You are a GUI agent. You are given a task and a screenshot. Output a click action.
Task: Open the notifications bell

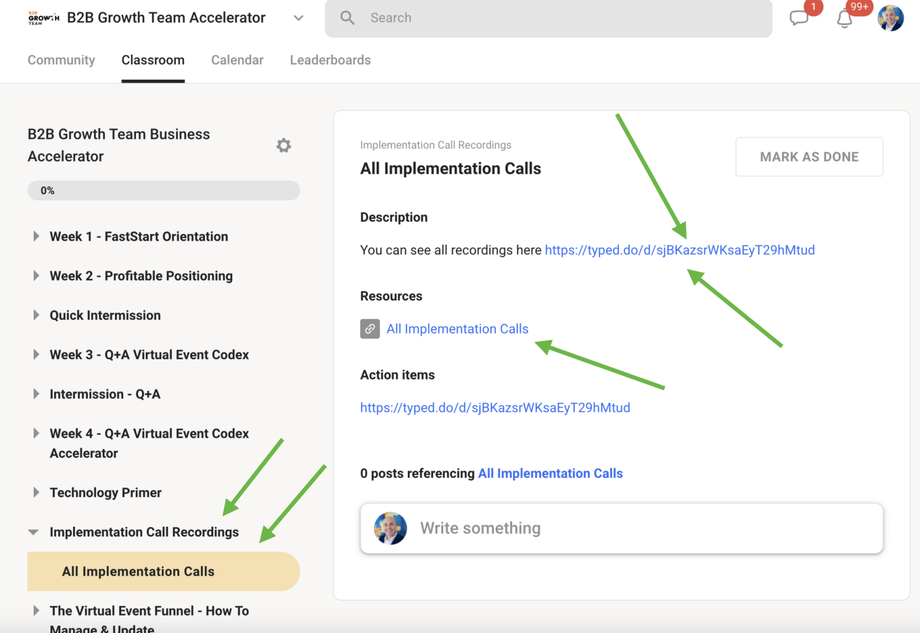(845, 18)
